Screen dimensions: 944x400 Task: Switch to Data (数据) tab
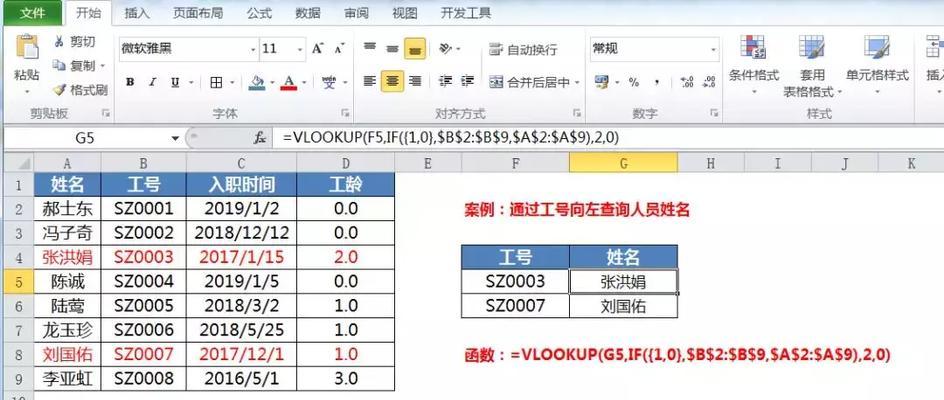(x=308, y=13)
